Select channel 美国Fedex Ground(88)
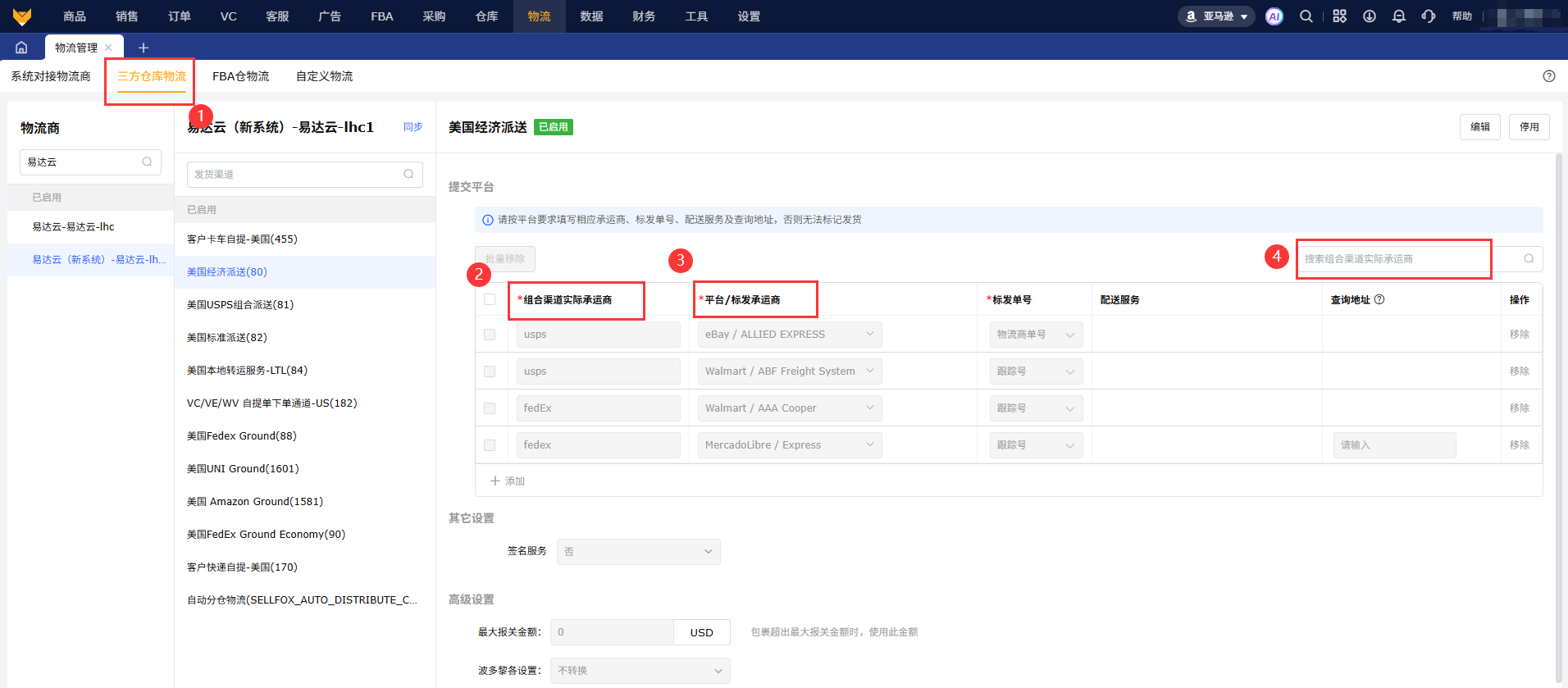 (x=305, y=436)
